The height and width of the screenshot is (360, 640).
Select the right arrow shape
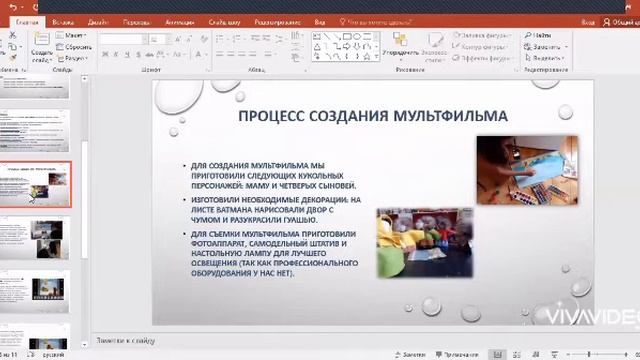pyautogui.click(x=347, y=47)
